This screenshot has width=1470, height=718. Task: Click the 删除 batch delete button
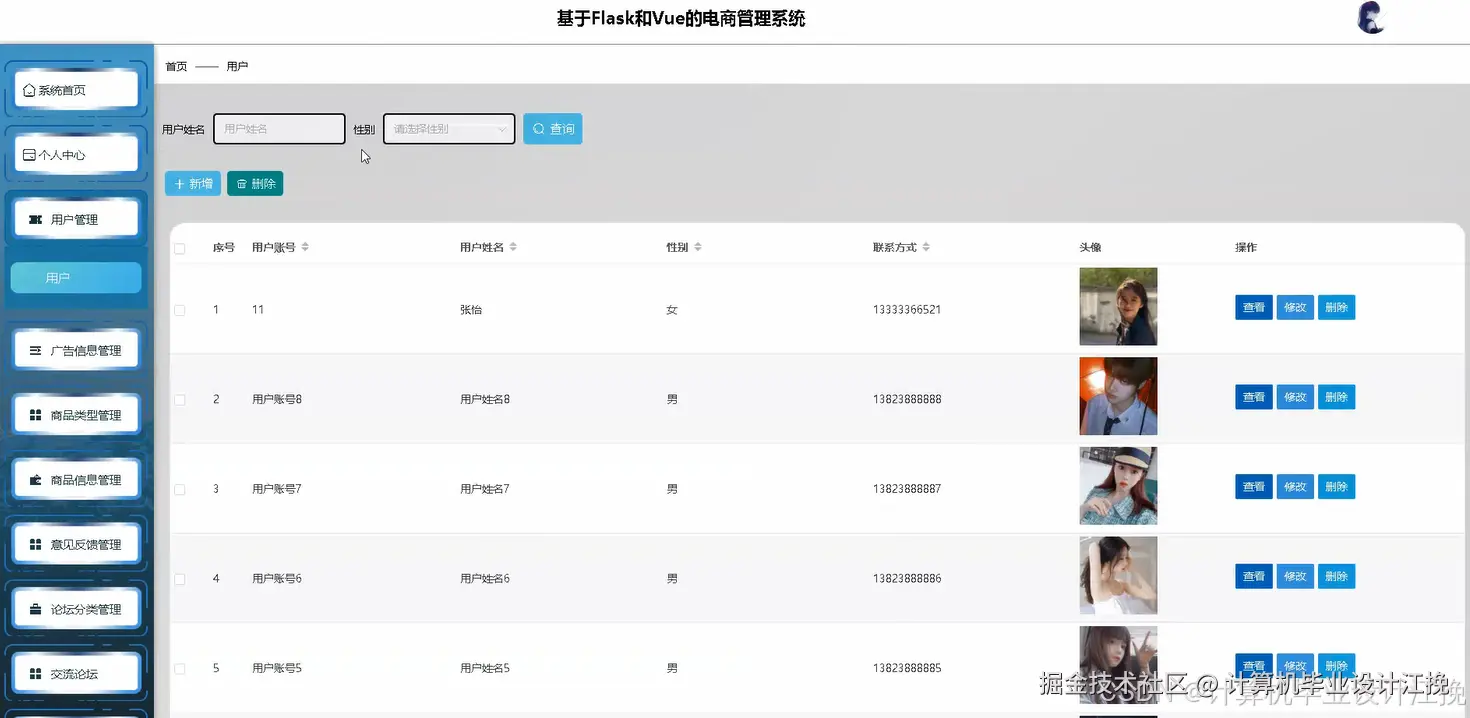coord(255,184)
